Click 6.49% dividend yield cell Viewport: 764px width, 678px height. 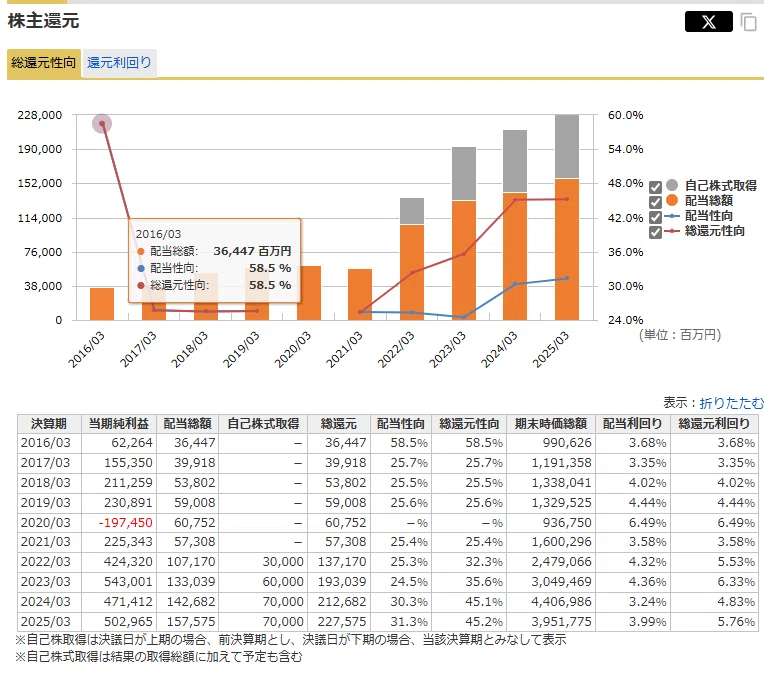(632, 523)
